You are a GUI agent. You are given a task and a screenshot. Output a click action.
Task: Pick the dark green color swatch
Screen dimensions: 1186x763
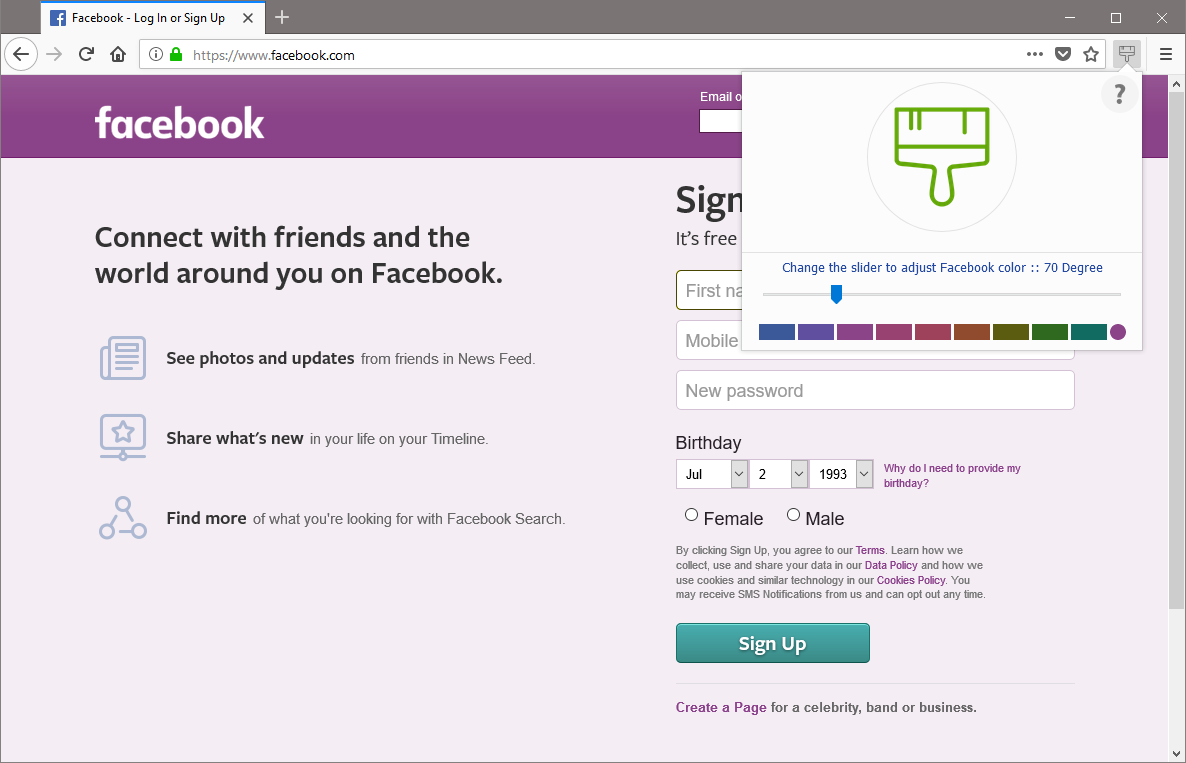click(1050, 332)
